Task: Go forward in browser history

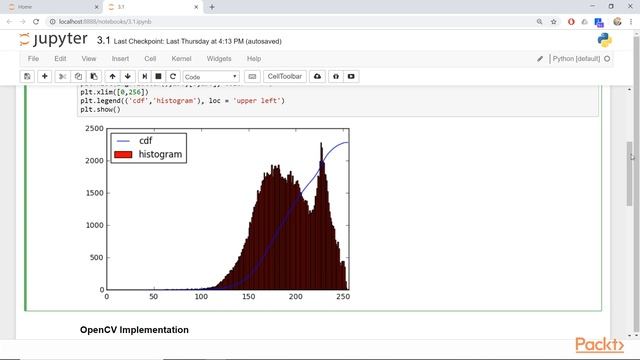Action: tap(22, 22)
